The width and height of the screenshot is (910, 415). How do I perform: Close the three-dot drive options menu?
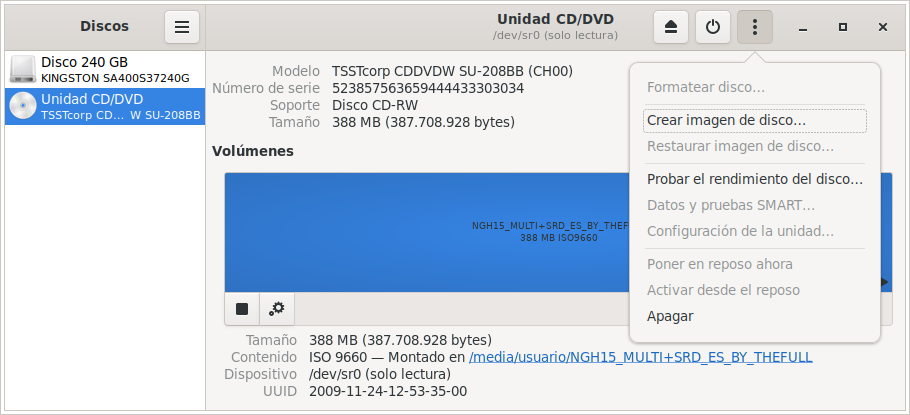754,27
